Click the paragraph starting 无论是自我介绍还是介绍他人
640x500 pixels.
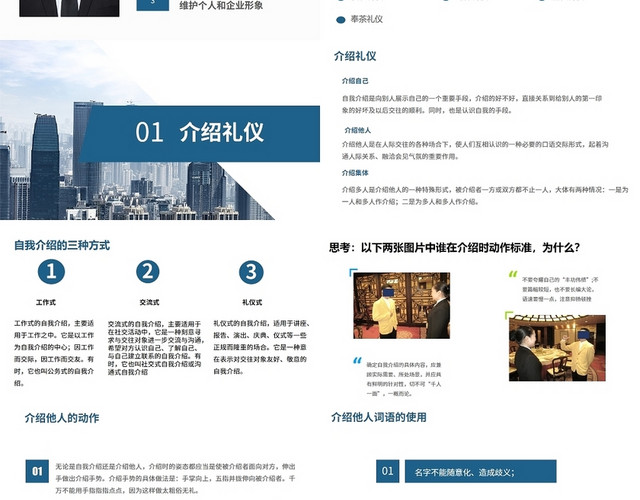176,478
